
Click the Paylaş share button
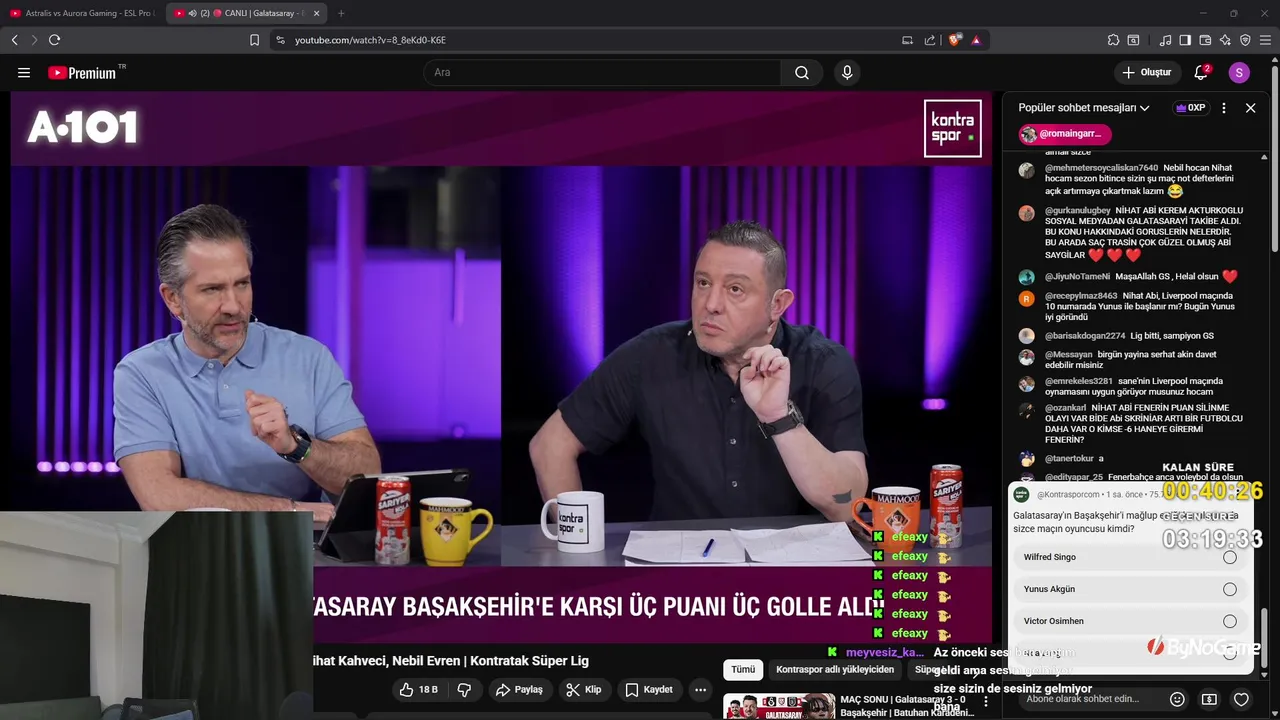coord(519,690)
